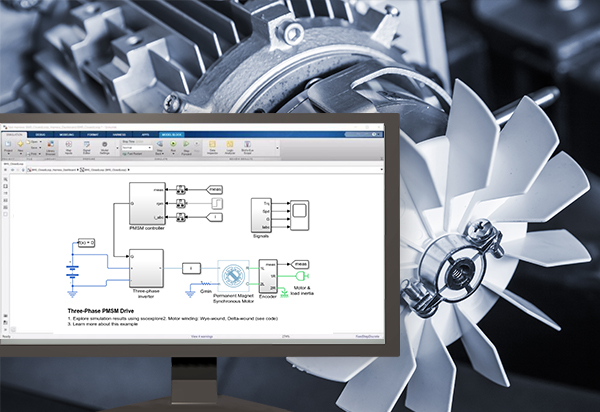Select the Three-phase inverter block
The image size is (600, 412).
(x=147, y=267)
